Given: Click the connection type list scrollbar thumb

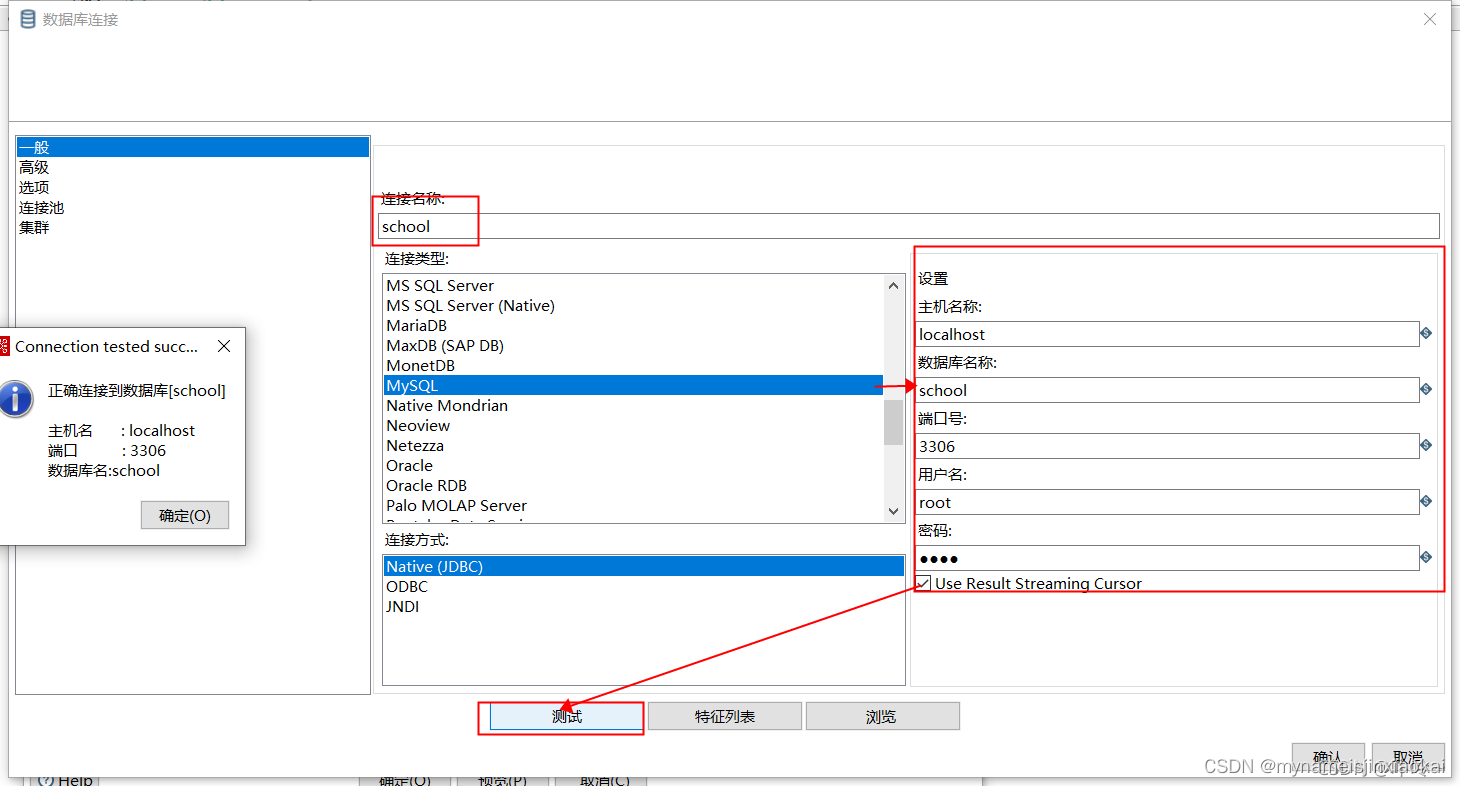Looking at the screenshot, I should [x=893, y=421].
